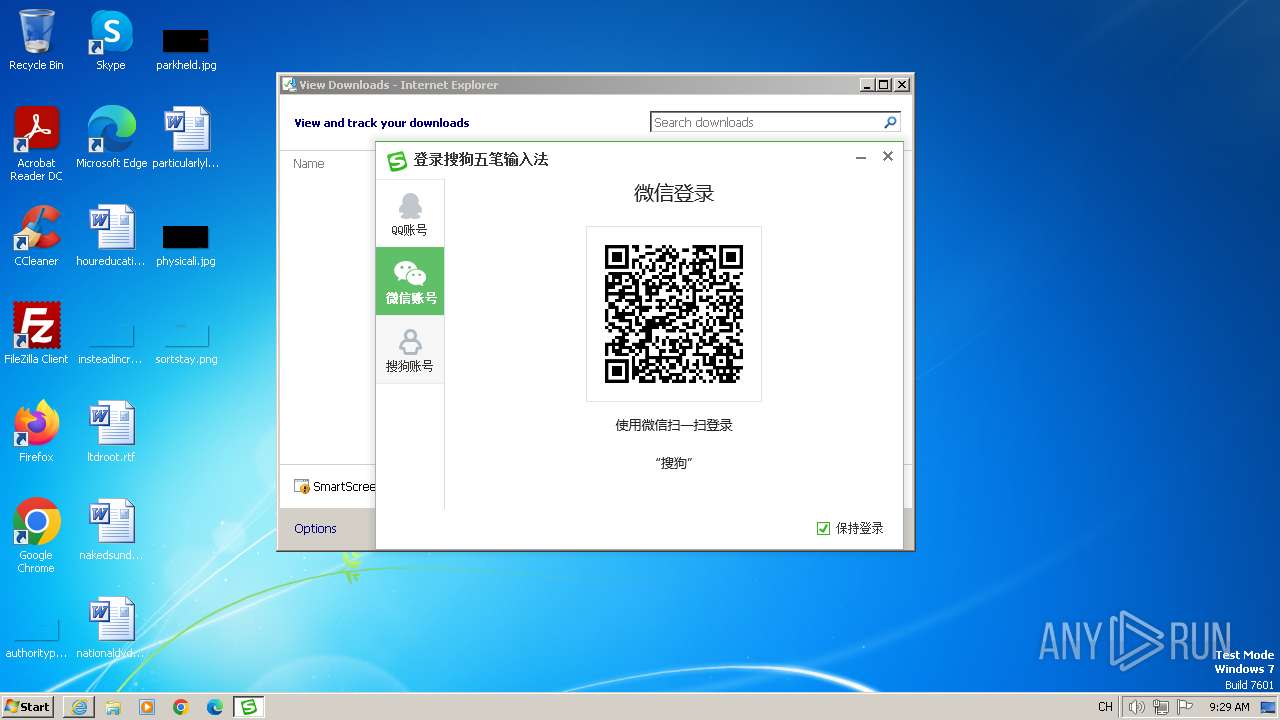Image resolution: width=1280 pixels, height=720 pixels.
Task: Select the 搜狗账号 login tab
Action: 410,349
